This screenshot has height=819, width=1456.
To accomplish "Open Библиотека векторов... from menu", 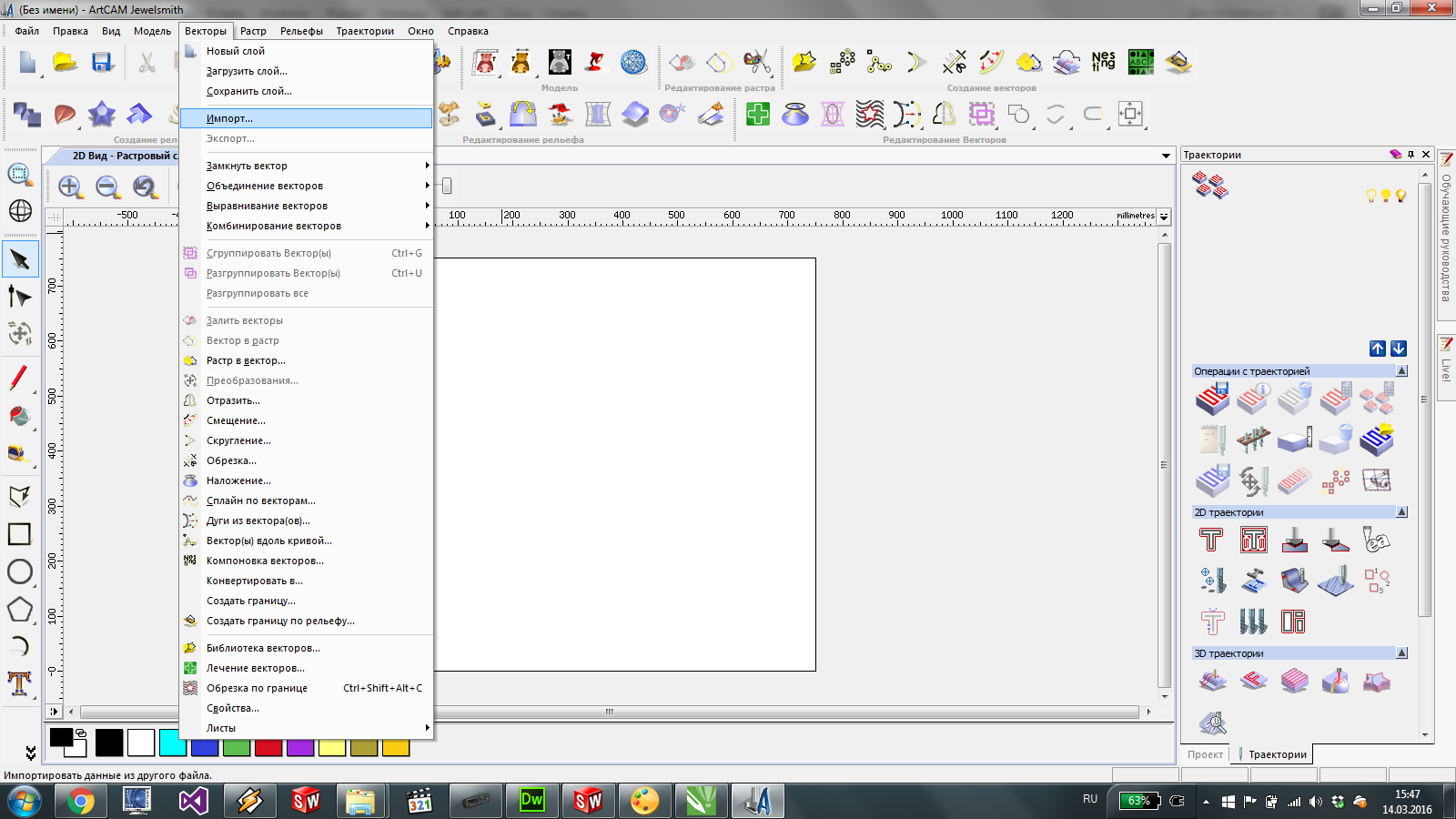I will tap(306, 648).
